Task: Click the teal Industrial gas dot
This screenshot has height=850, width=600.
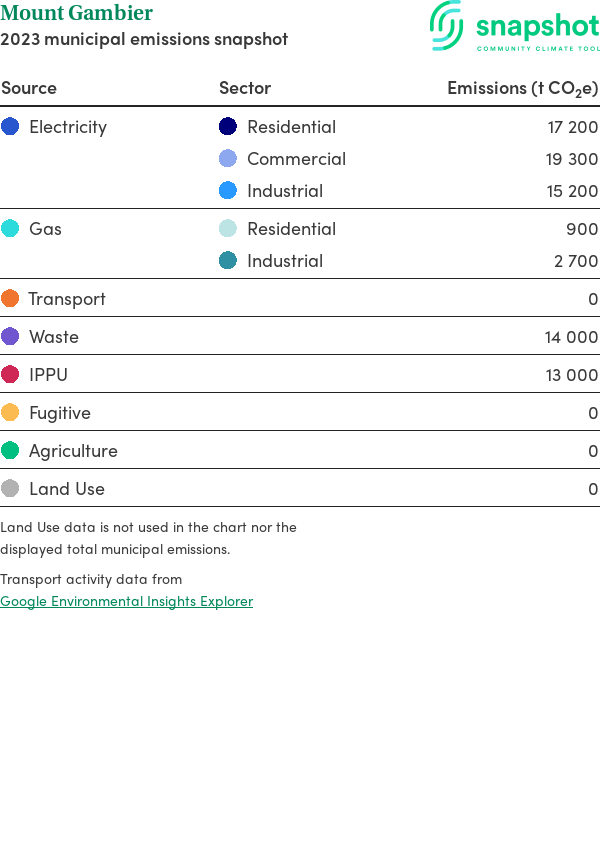Action: click(x=228, y=261)
